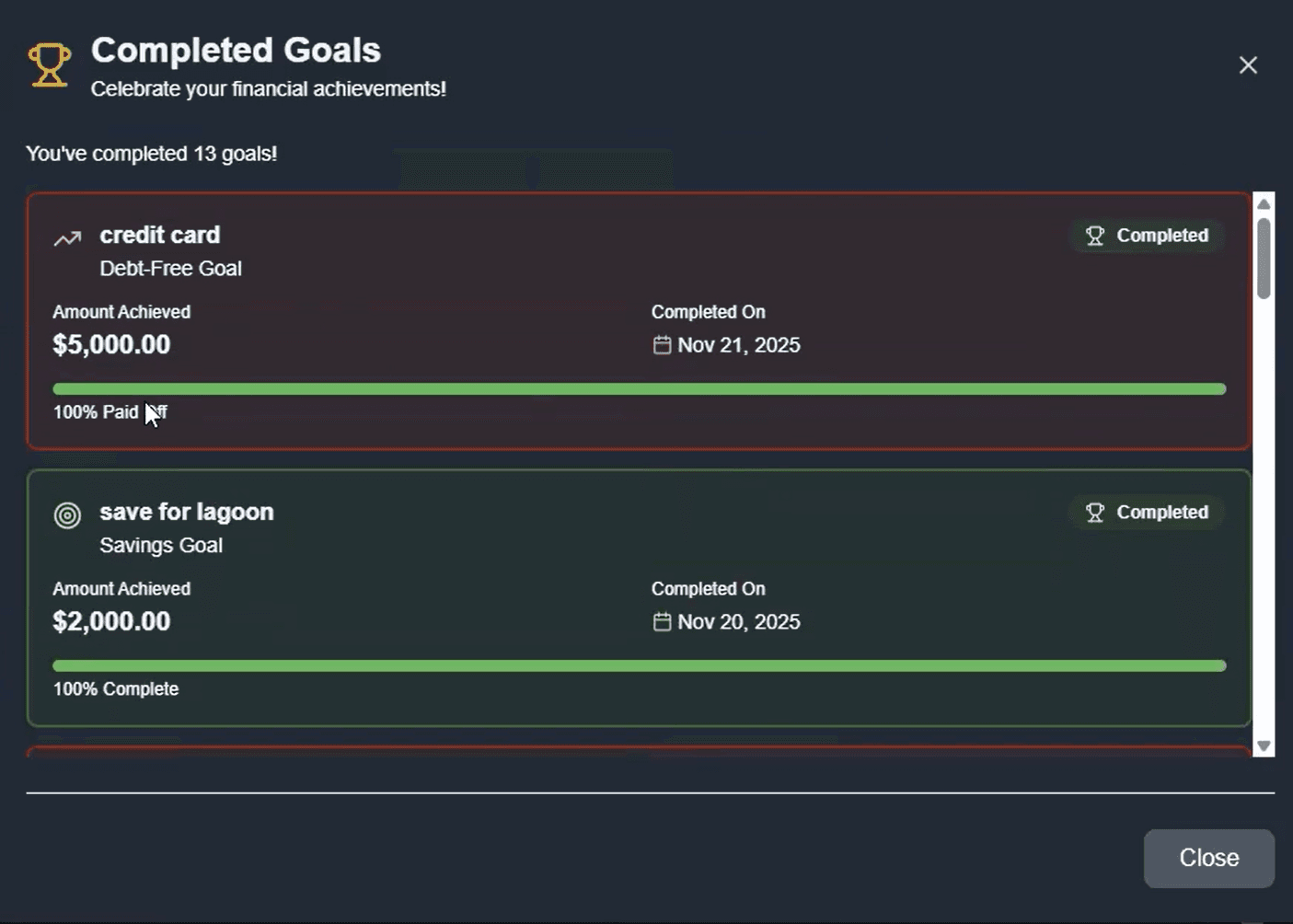Select the trending arrow icon on credit card goal
The width and height of the screenshot is (1293, 924).
(x=65, y=237)
